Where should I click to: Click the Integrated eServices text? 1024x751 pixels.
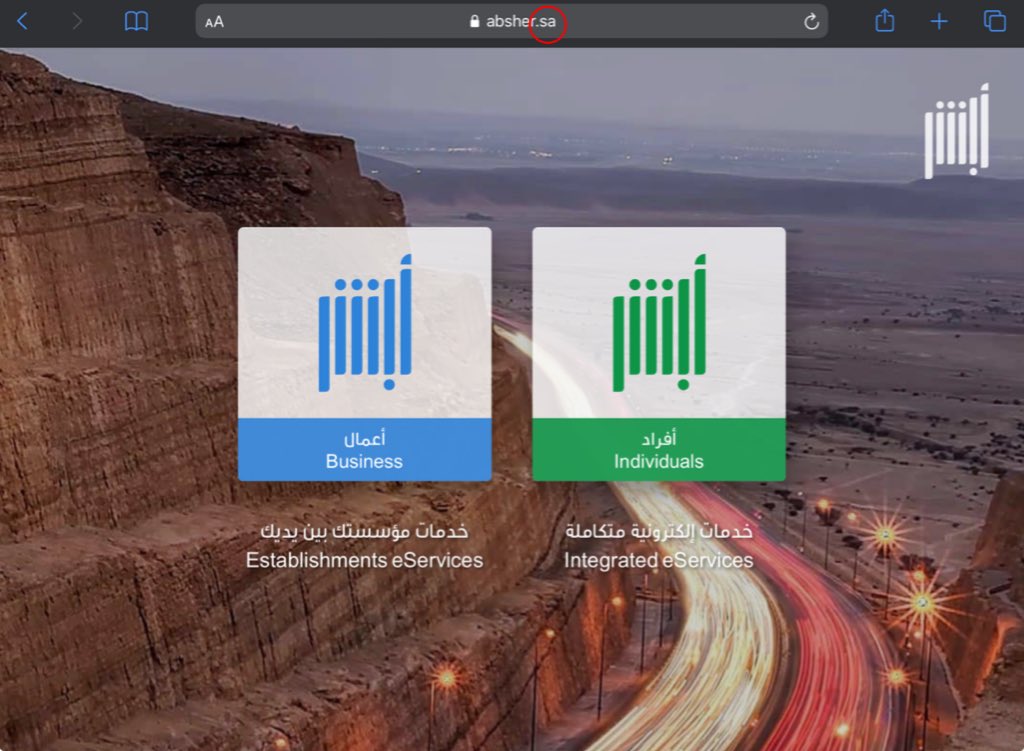tap(659, 560)
